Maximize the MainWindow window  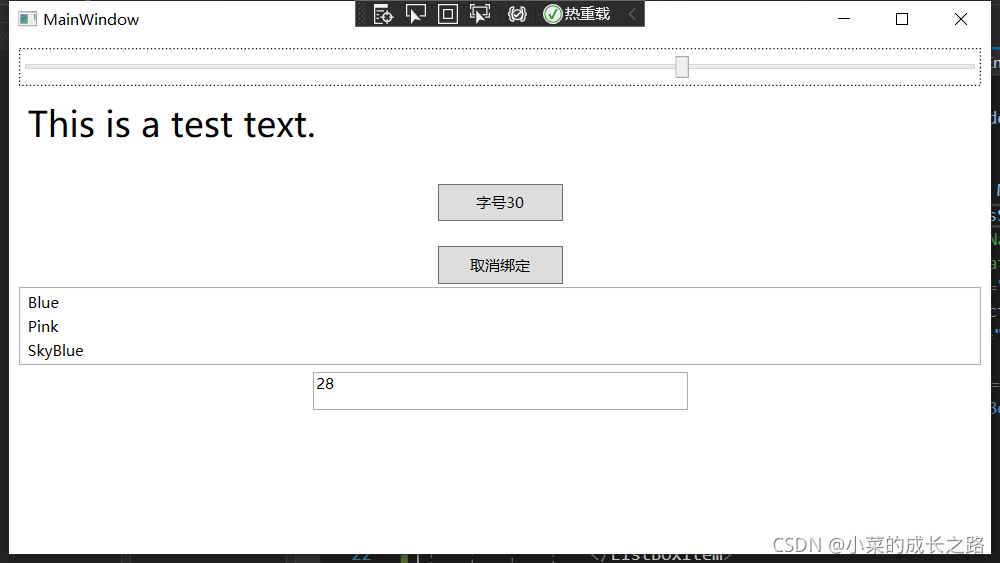click(x=902, y=19)
